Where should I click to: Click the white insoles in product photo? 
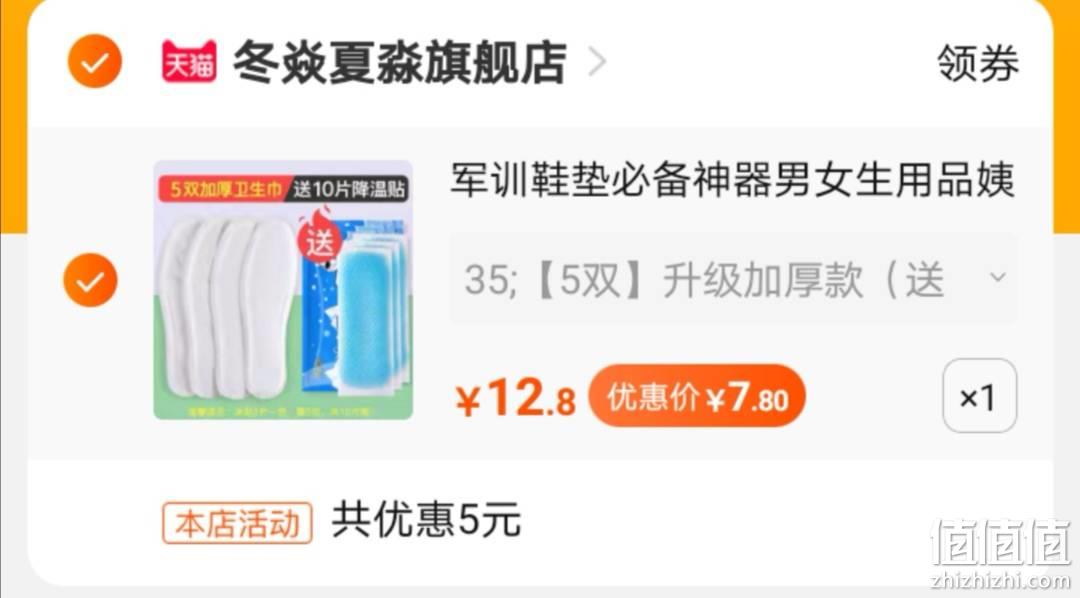228,308
